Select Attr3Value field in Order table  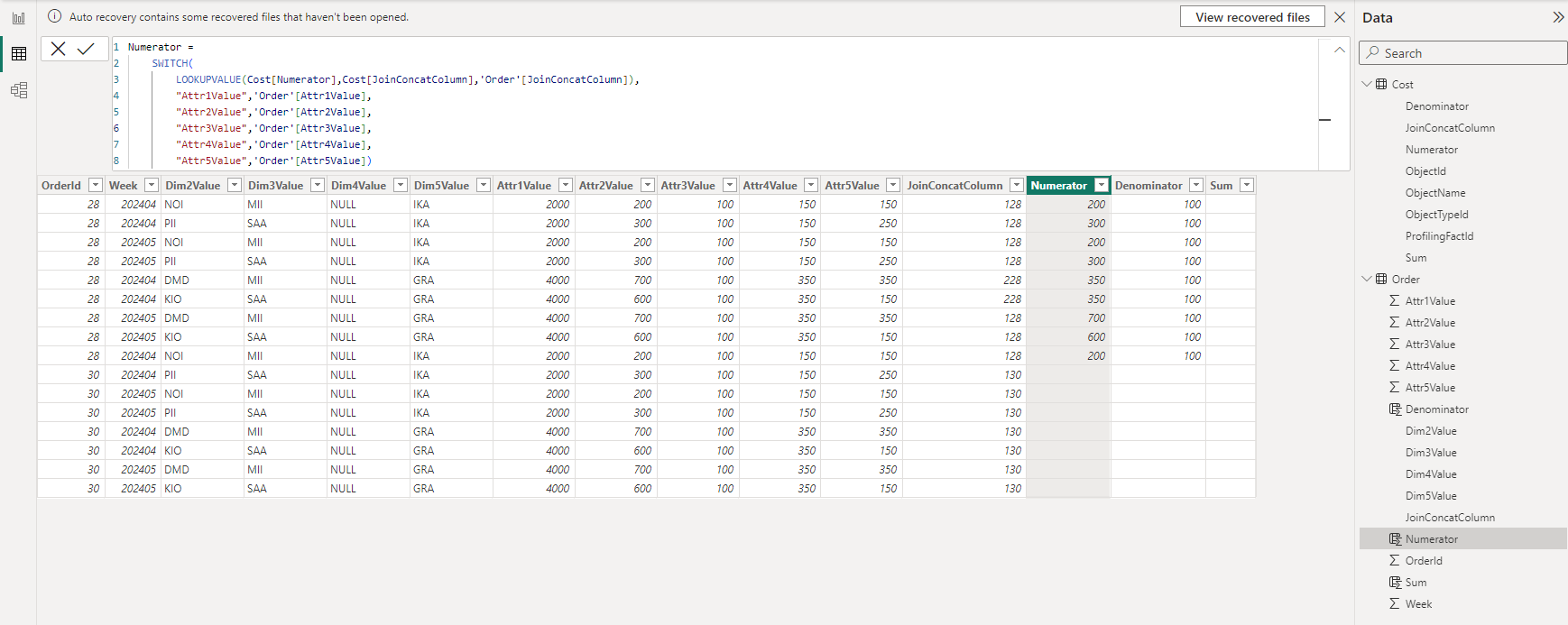(x=1430, y=345)
